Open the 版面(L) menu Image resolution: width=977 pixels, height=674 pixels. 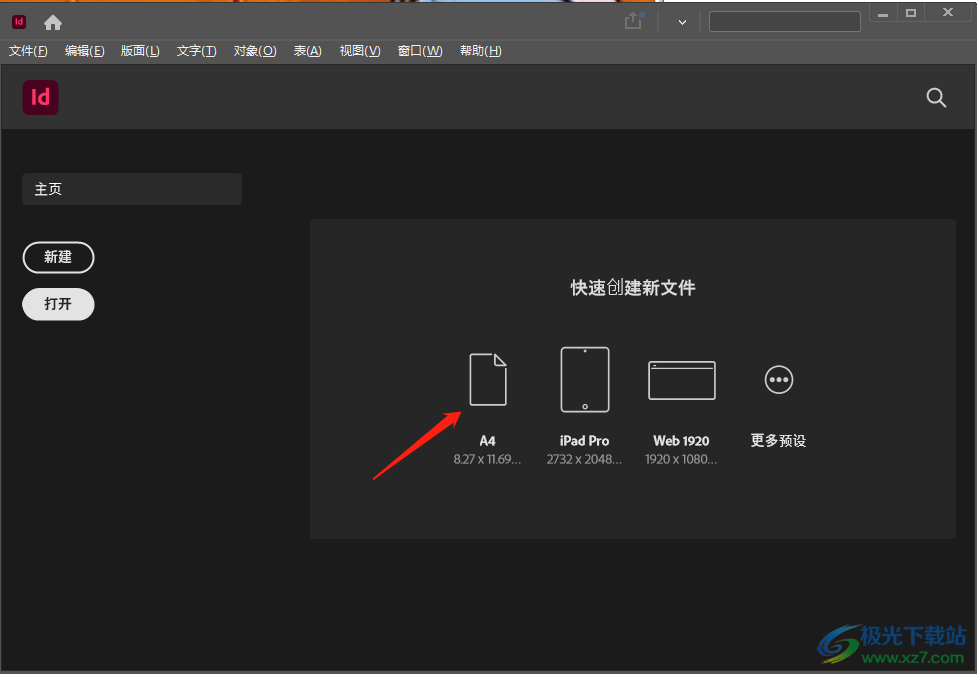[x=140, y=51]
